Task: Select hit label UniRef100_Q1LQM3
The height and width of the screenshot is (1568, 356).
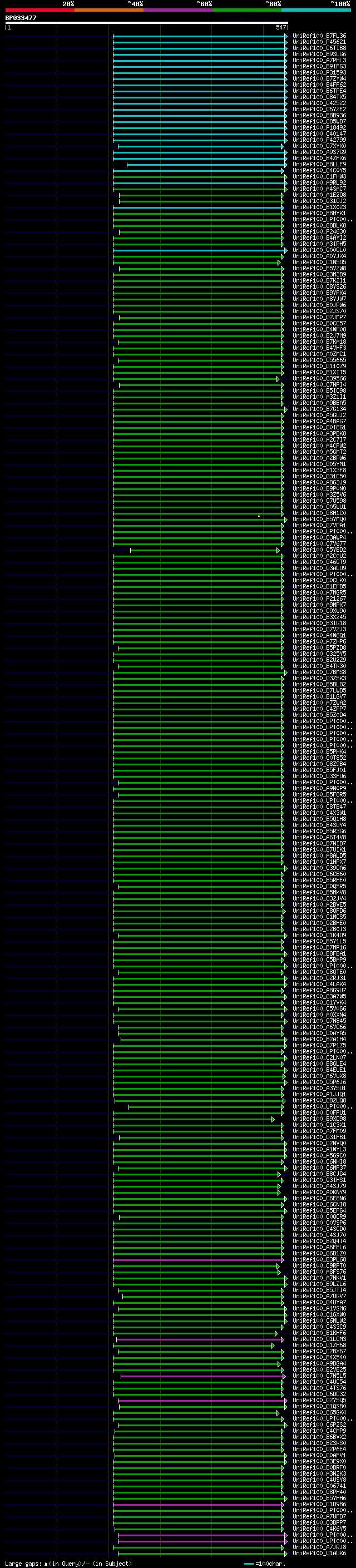Action: point(319,1339)
